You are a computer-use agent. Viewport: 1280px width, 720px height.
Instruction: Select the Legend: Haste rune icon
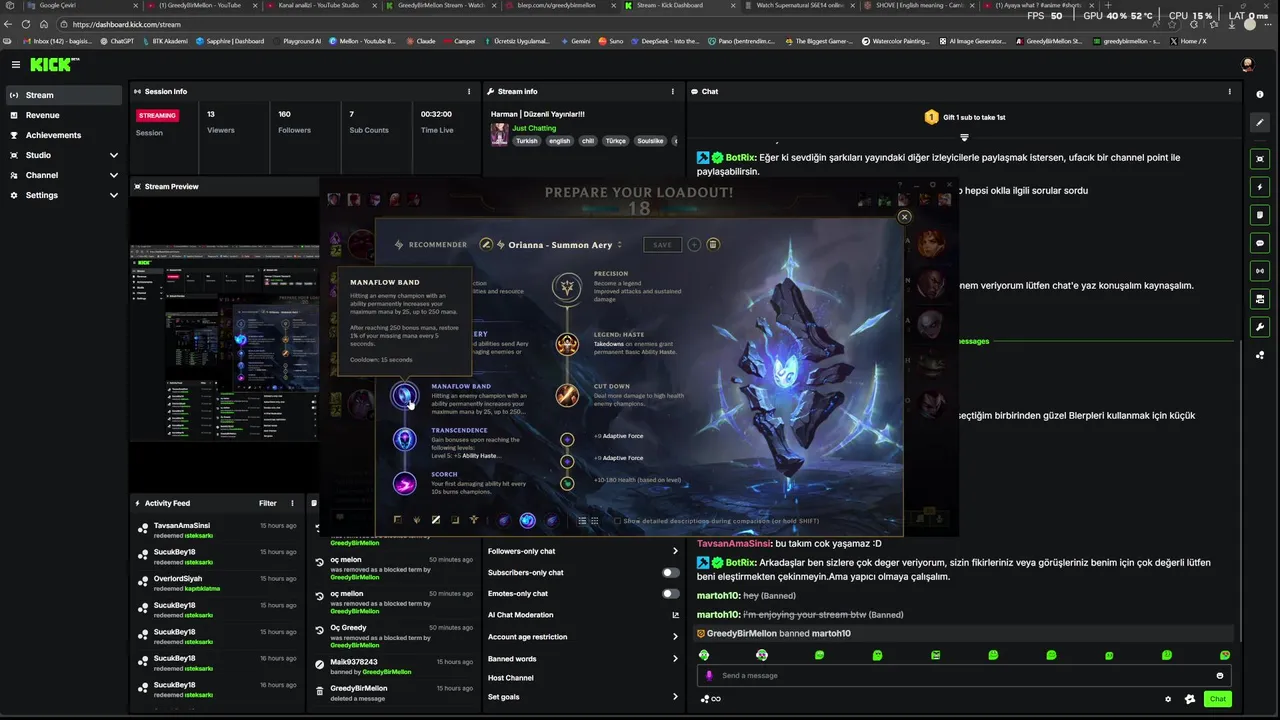567,344
